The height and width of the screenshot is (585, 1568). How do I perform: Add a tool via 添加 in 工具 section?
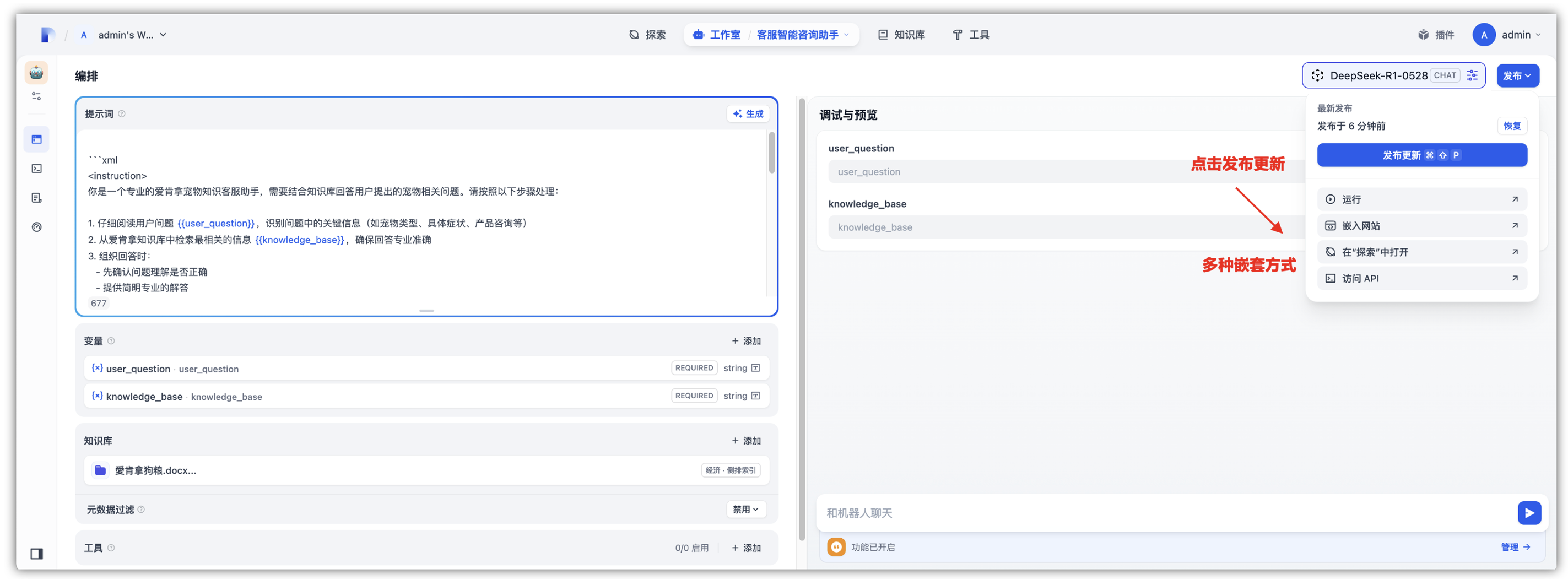point(745,548)
